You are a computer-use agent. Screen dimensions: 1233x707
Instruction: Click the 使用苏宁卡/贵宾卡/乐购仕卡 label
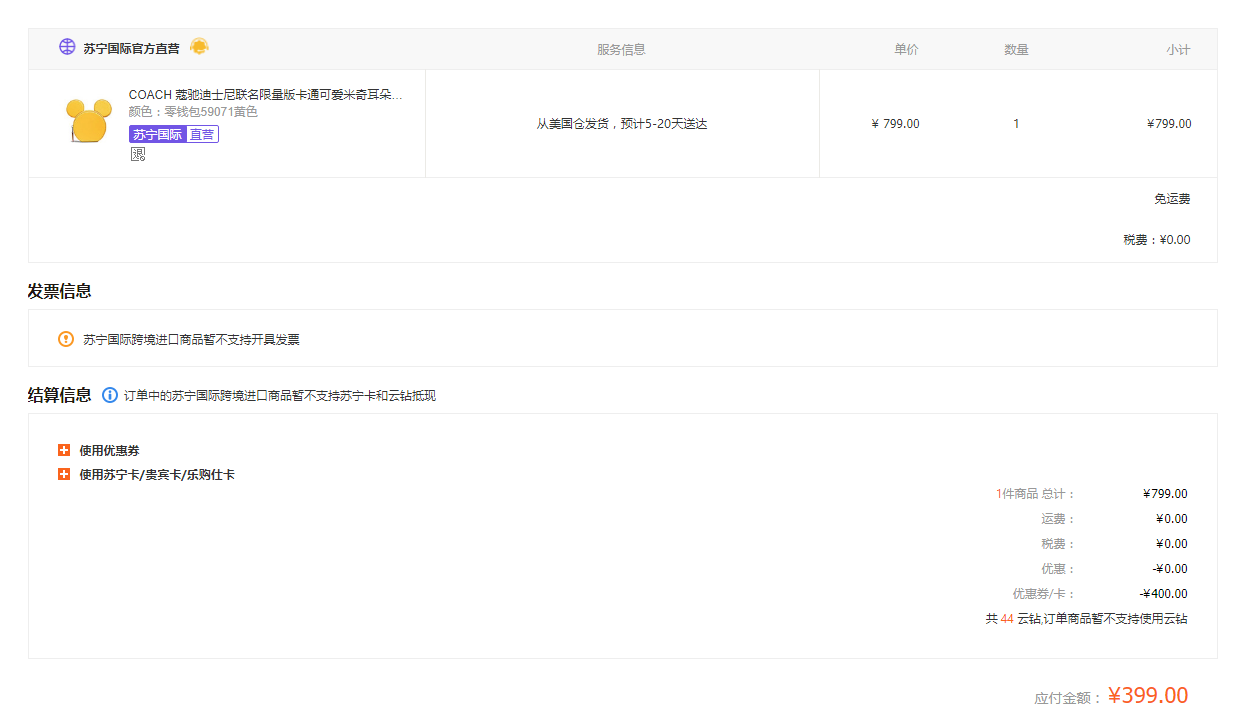[157, 475]
